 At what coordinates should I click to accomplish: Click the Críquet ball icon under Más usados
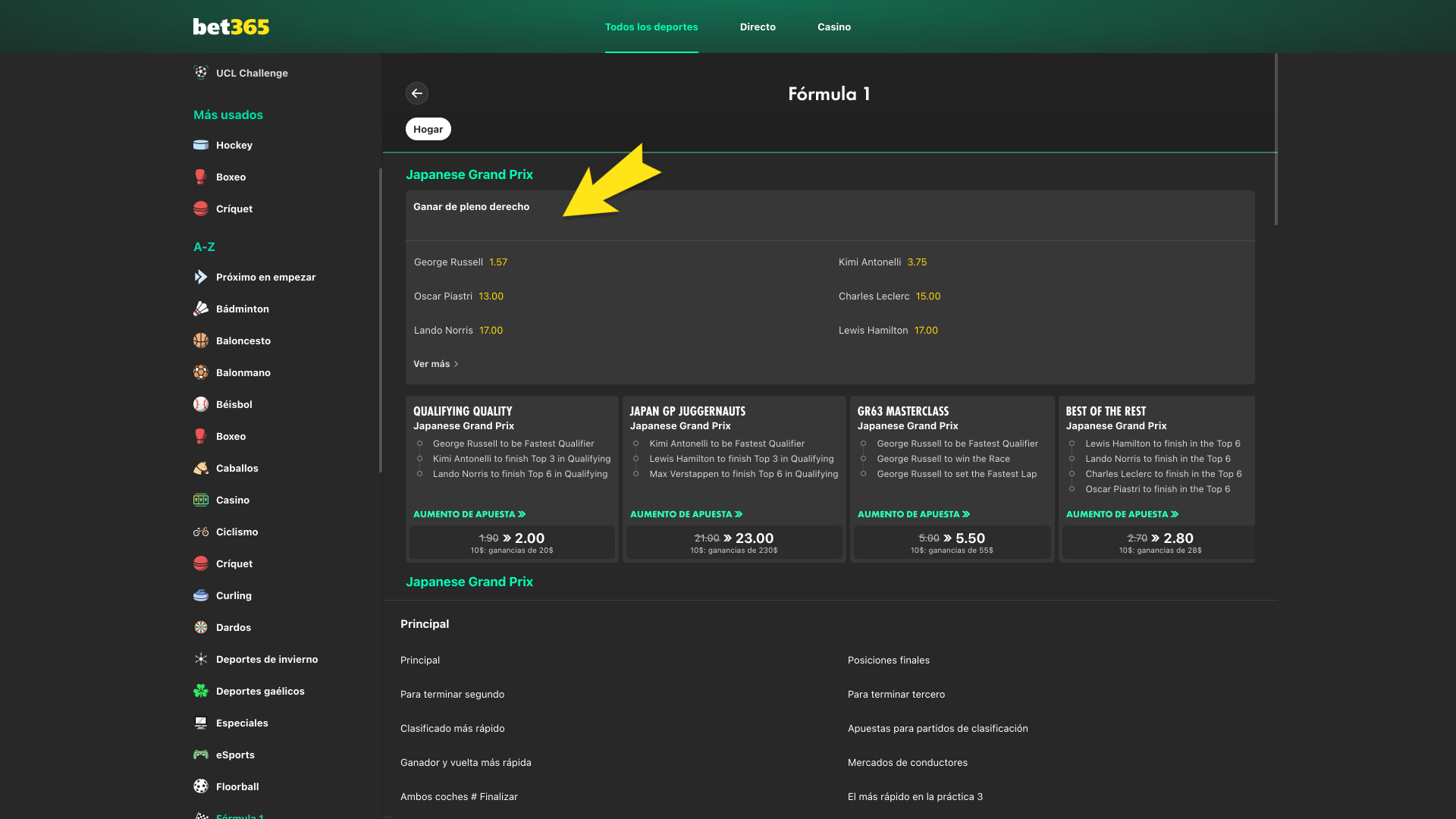coord(201,209)
